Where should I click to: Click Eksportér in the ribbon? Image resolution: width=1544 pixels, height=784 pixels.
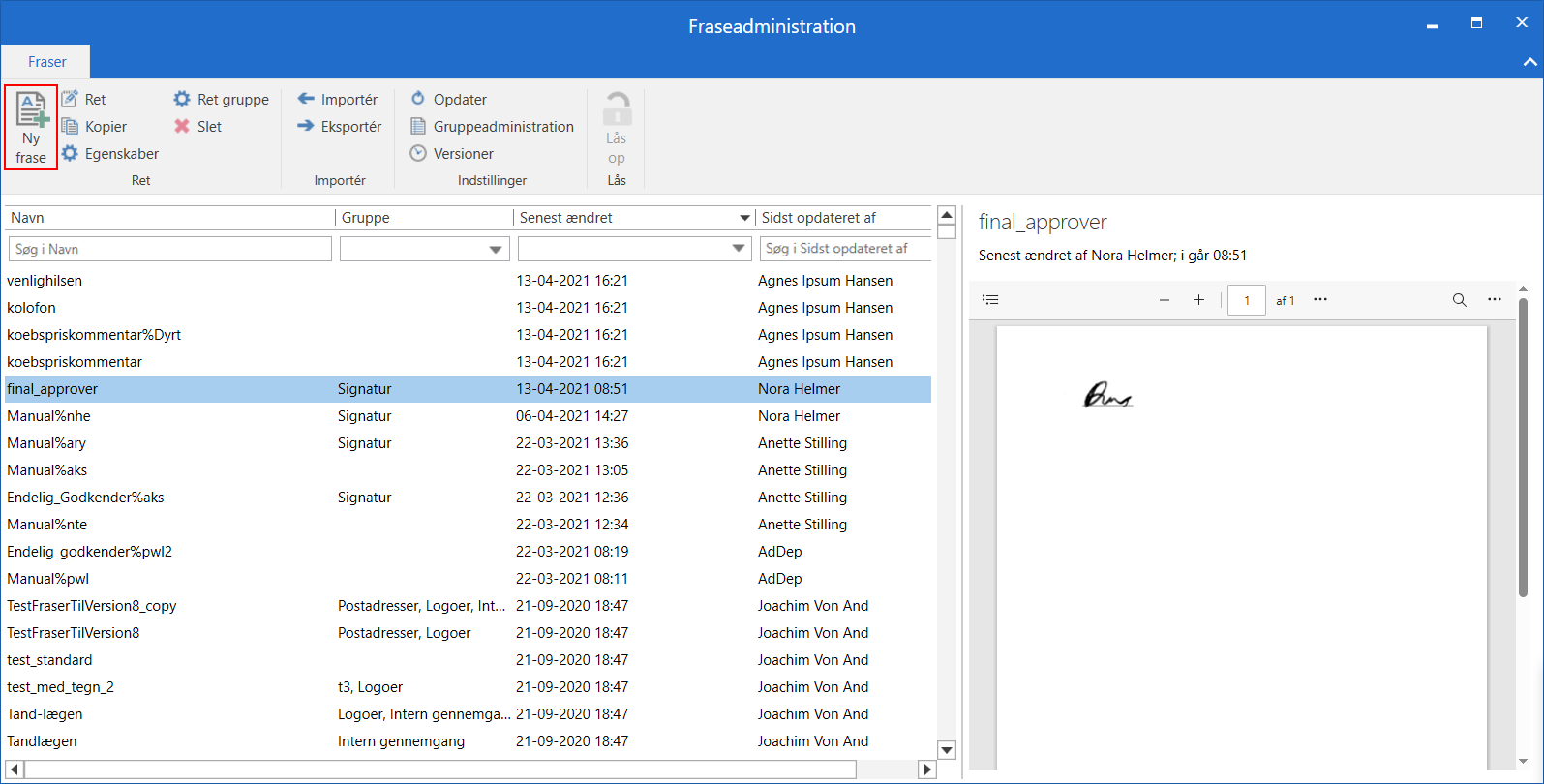pos(340,127)
